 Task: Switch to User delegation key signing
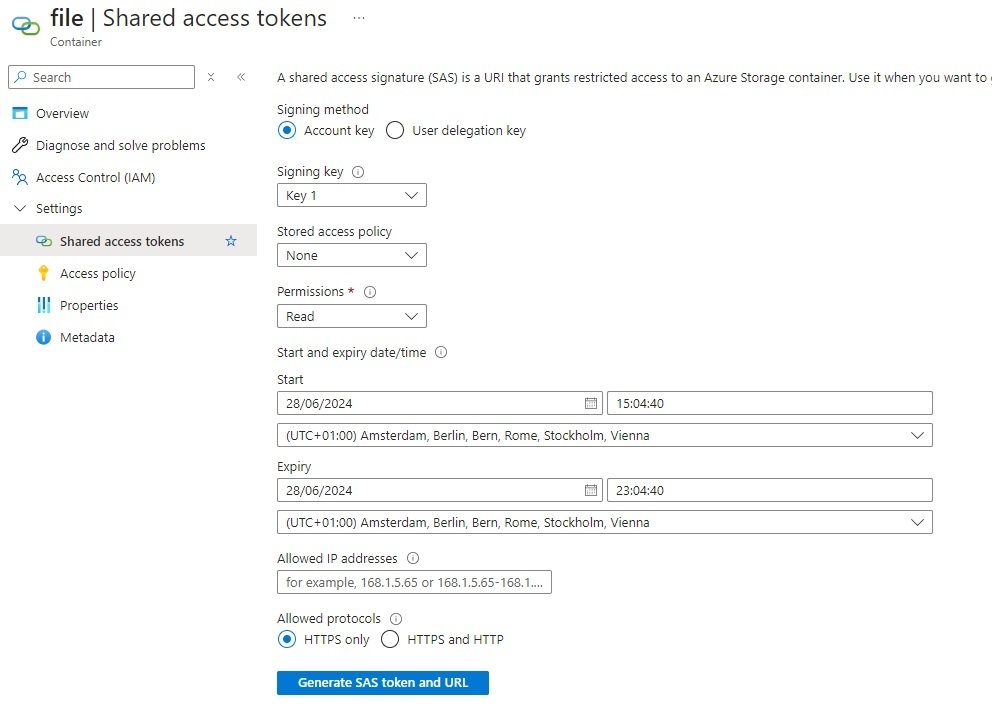pyautogui.click(x=395, y=130)
